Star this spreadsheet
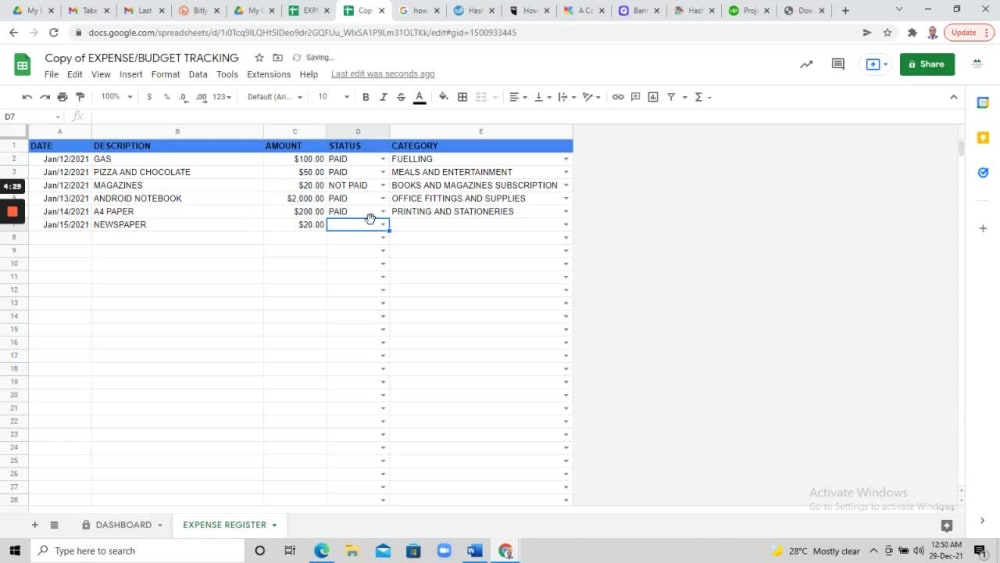The image size is (1000, 563). point(259,57)
